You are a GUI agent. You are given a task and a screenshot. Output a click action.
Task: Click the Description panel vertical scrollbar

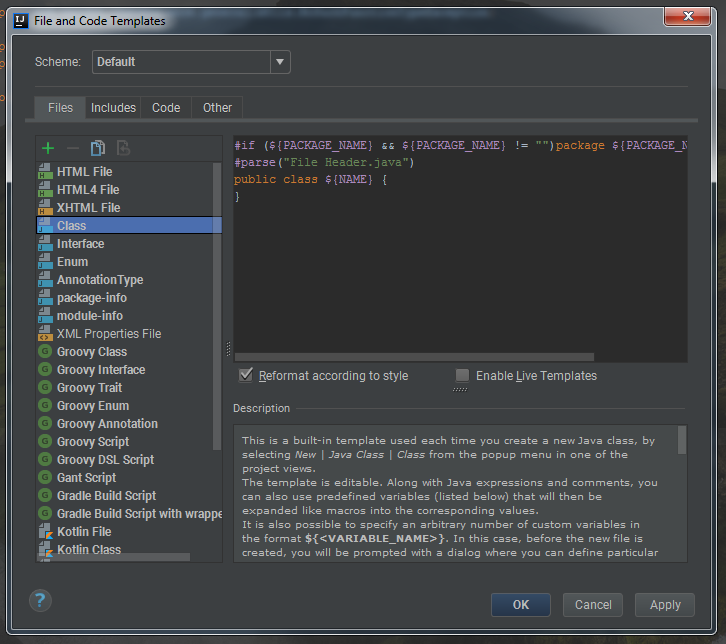(x=682, y=440)
